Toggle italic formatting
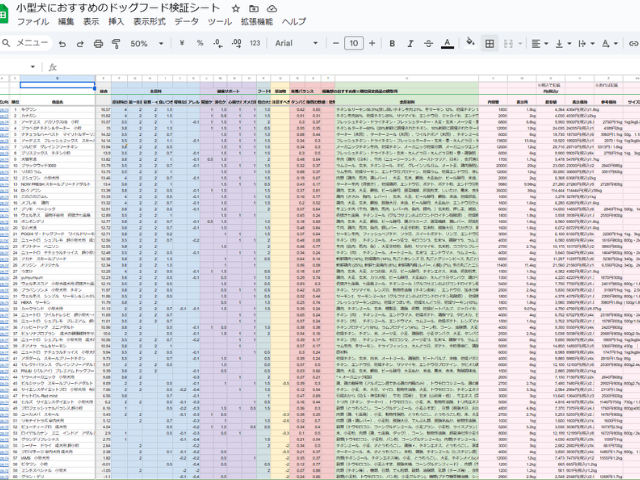The height and width of the screenshot is (480, 640). click(x=410, y=43)
